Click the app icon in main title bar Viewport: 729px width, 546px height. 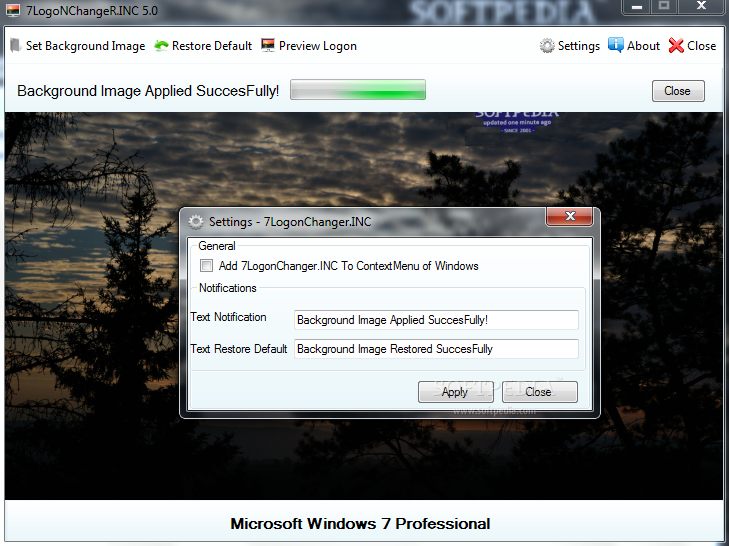point(13,10)
